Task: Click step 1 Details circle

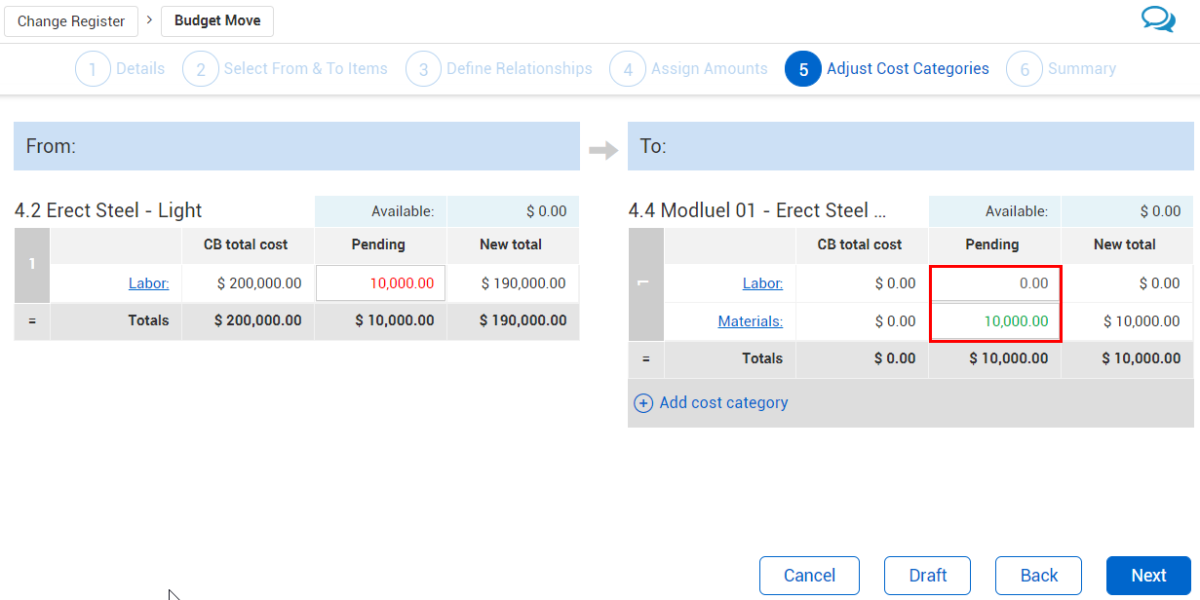Action: 93,69
